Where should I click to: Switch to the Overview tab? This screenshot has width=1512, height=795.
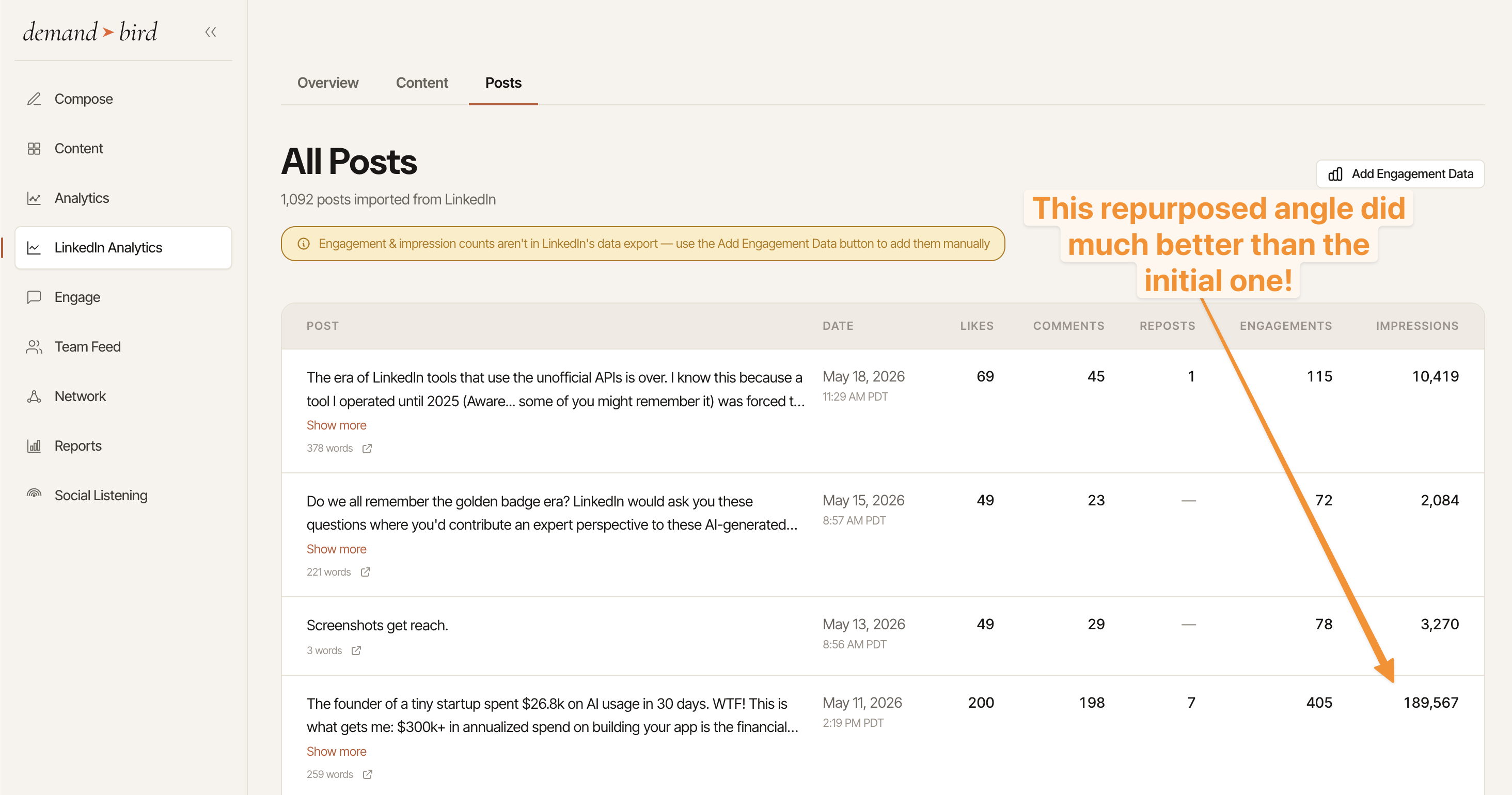pos(327,83)
